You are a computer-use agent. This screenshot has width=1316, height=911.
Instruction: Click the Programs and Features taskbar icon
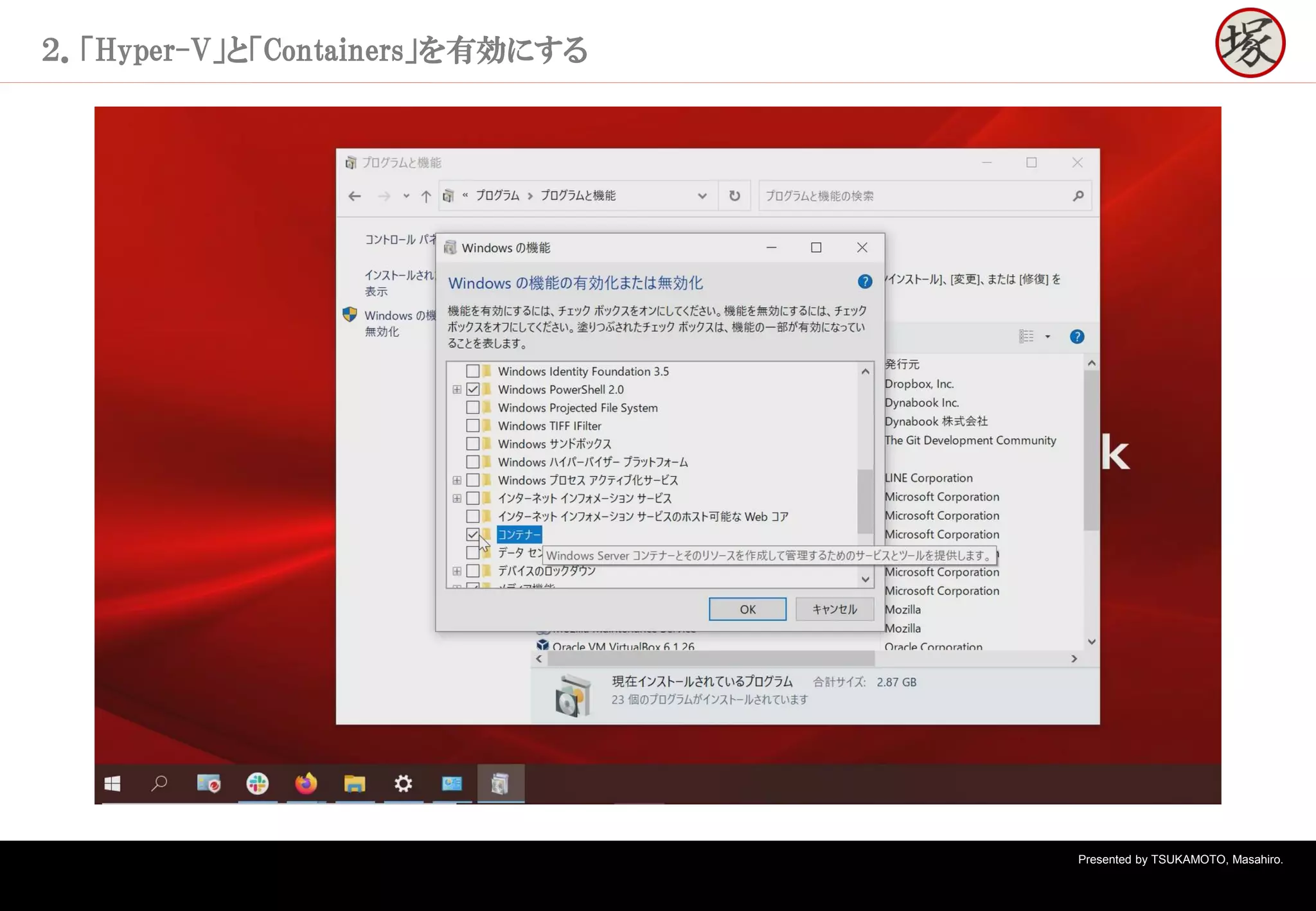(501, 784)
